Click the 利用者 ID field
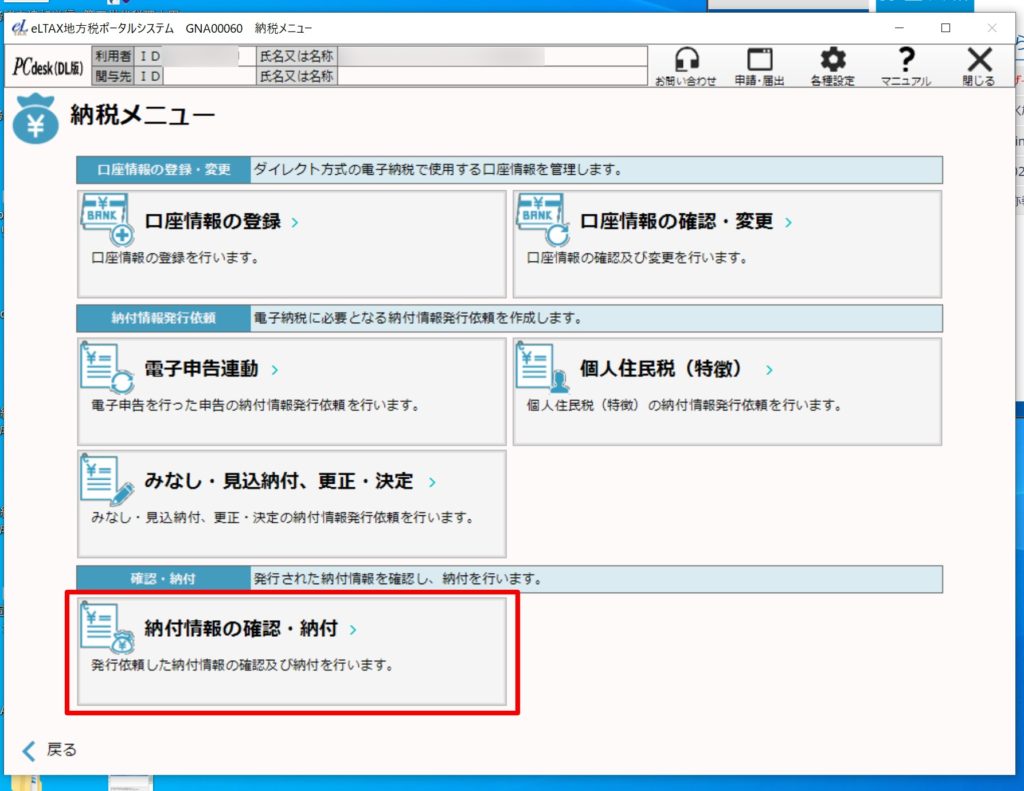This screenshot has width=1024, height=791. (198, 56)
